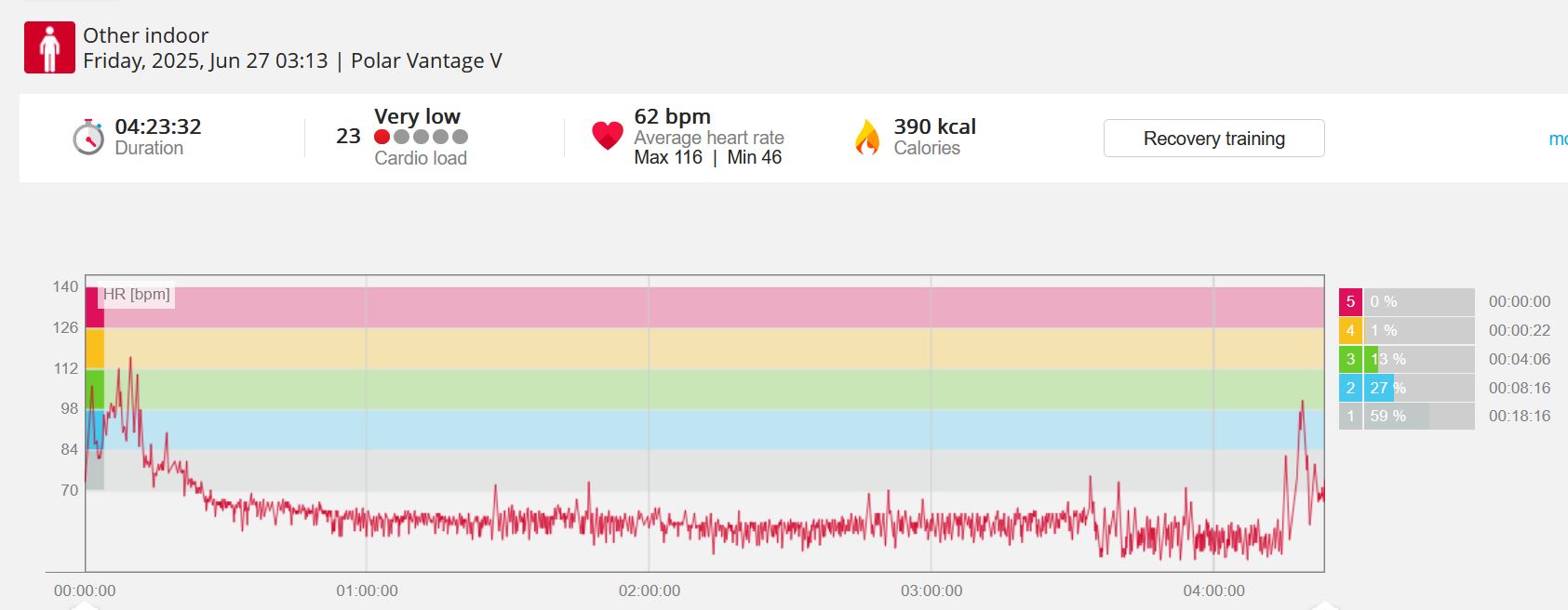Viewport: 1568px width, 610px height.
Task: Click the HR [bpm] chart label
Action: tap(136, 294)
